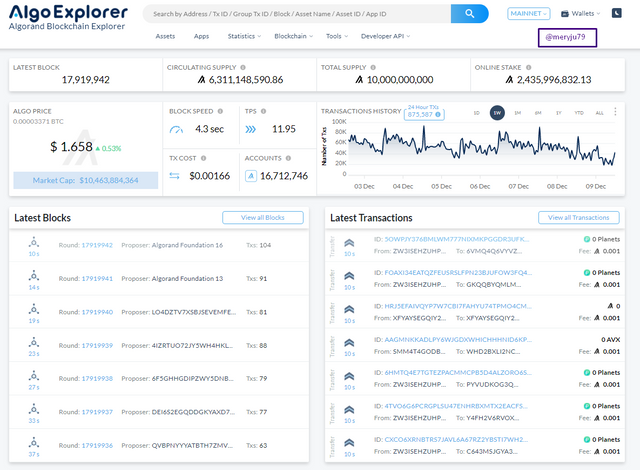
Task: Click the blue search magnifier button
Action: pos(469,13)
